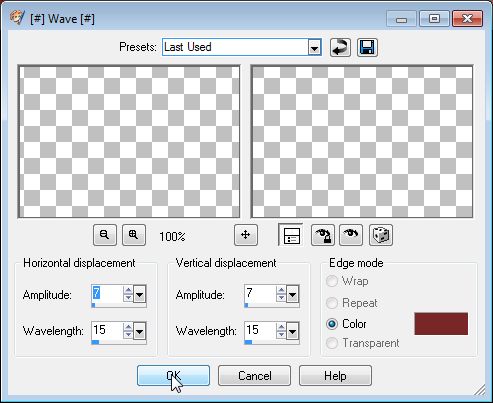Click the Reset to default curved arrow icon

point(340,47)
